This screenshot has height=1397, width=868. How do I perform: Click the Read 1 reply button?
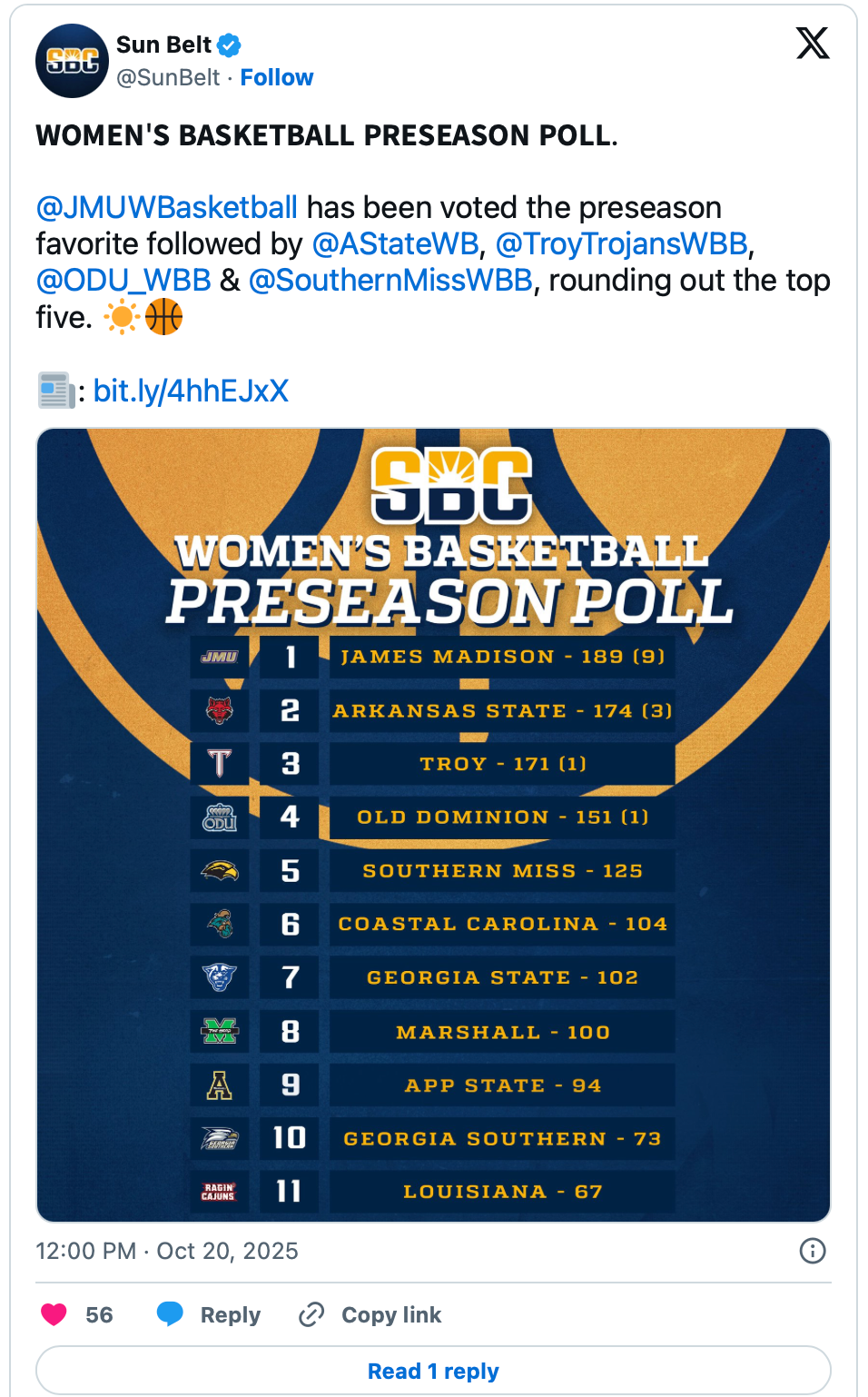click(433, 1371)
